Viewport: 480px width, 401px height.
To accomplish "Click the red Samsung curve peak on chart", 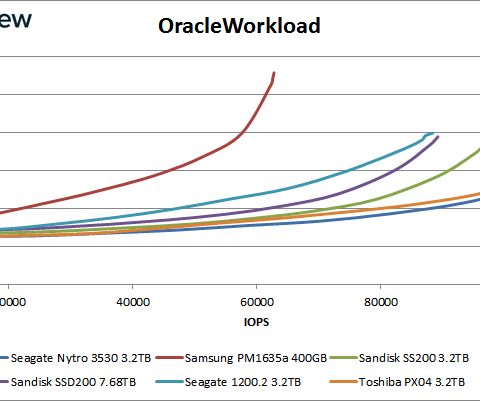I will pyautogui.click(x=274, y=73).
